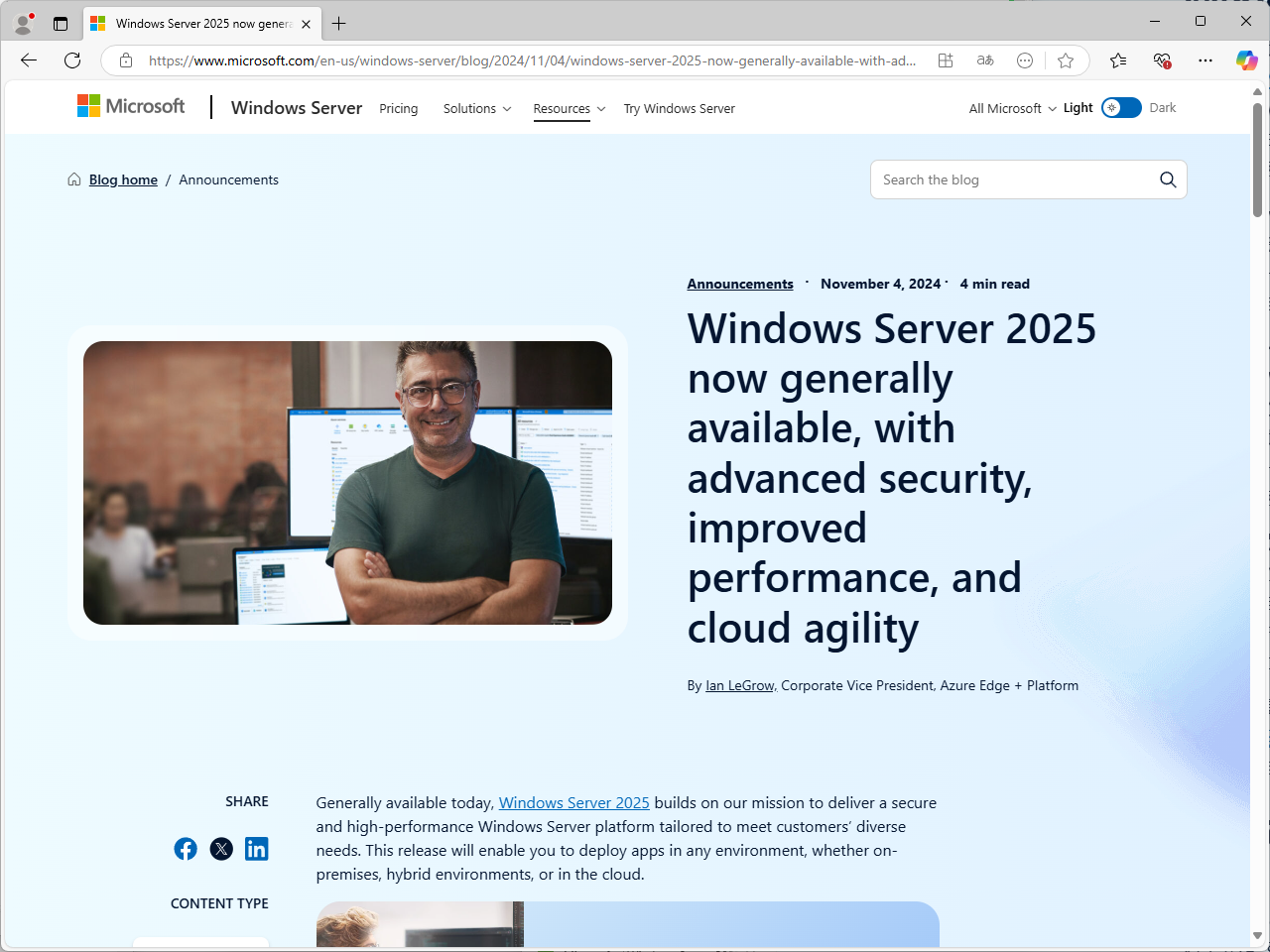Add this page to favorites

click(1066, 60)
